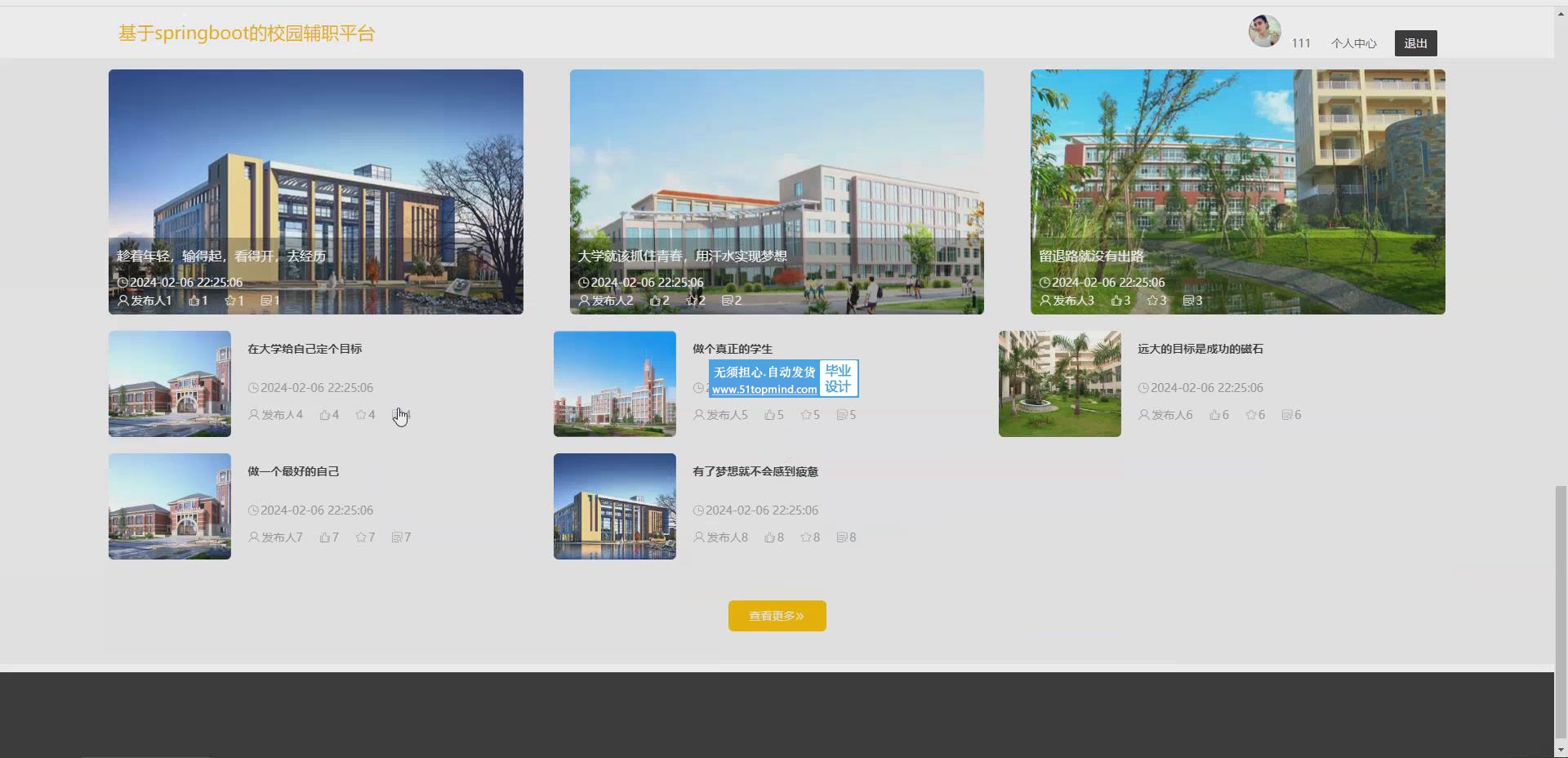Viewport: 1568px width, 758px height.
Task: Click 发布人8 publisher name
Action: [x=727, y=537]
